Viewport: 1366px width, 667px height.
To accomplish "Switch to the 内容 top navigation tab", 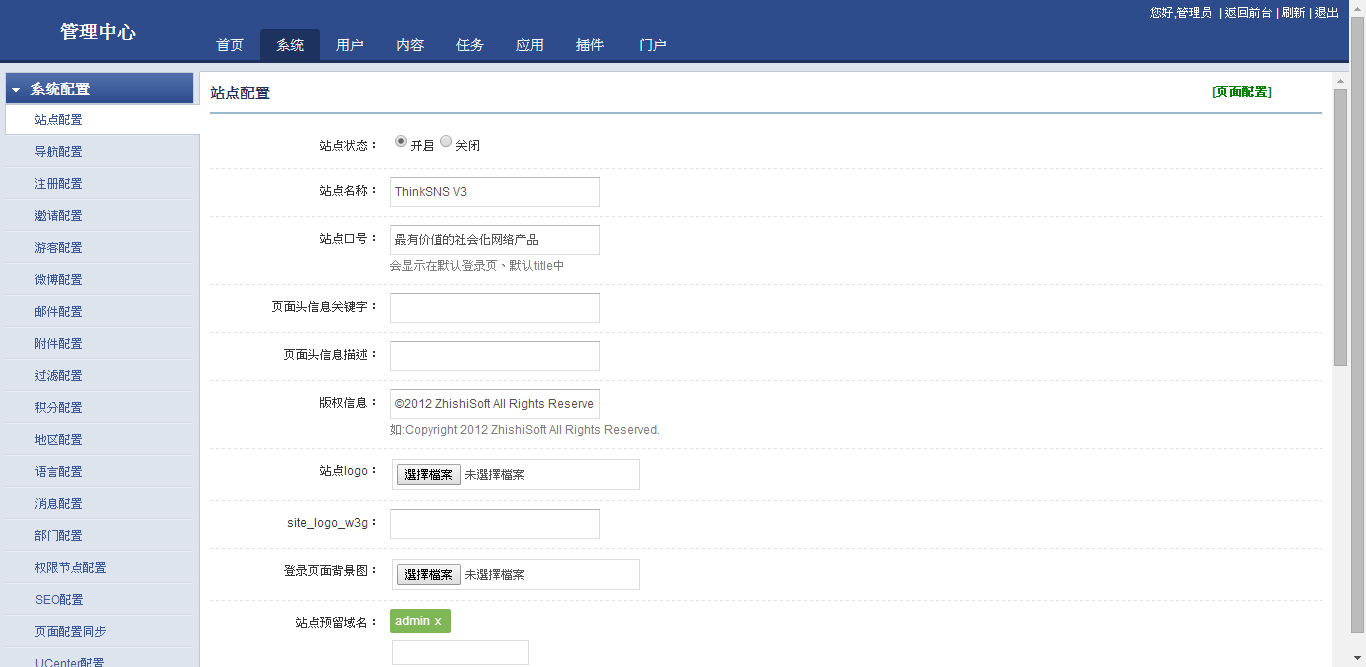I will (x=410, y=45).
